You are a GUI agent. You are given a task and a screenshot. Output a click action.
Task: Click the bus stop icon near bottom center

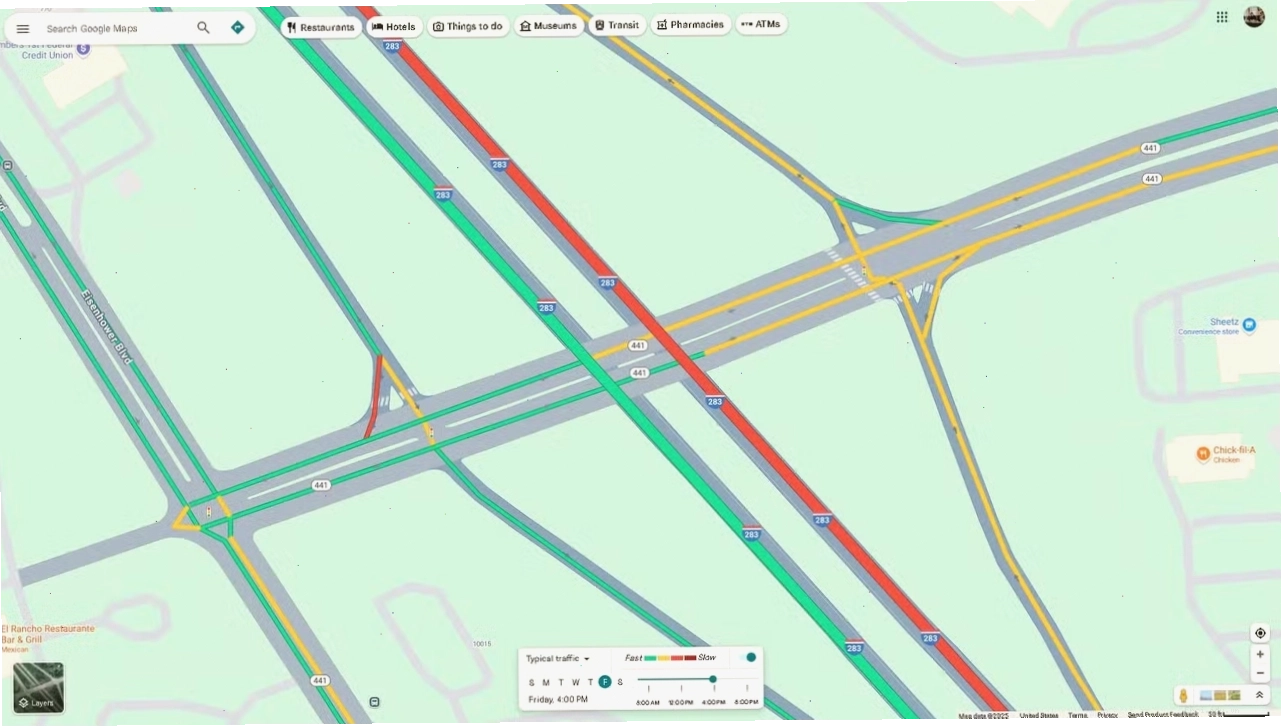[x=374, y=702]
